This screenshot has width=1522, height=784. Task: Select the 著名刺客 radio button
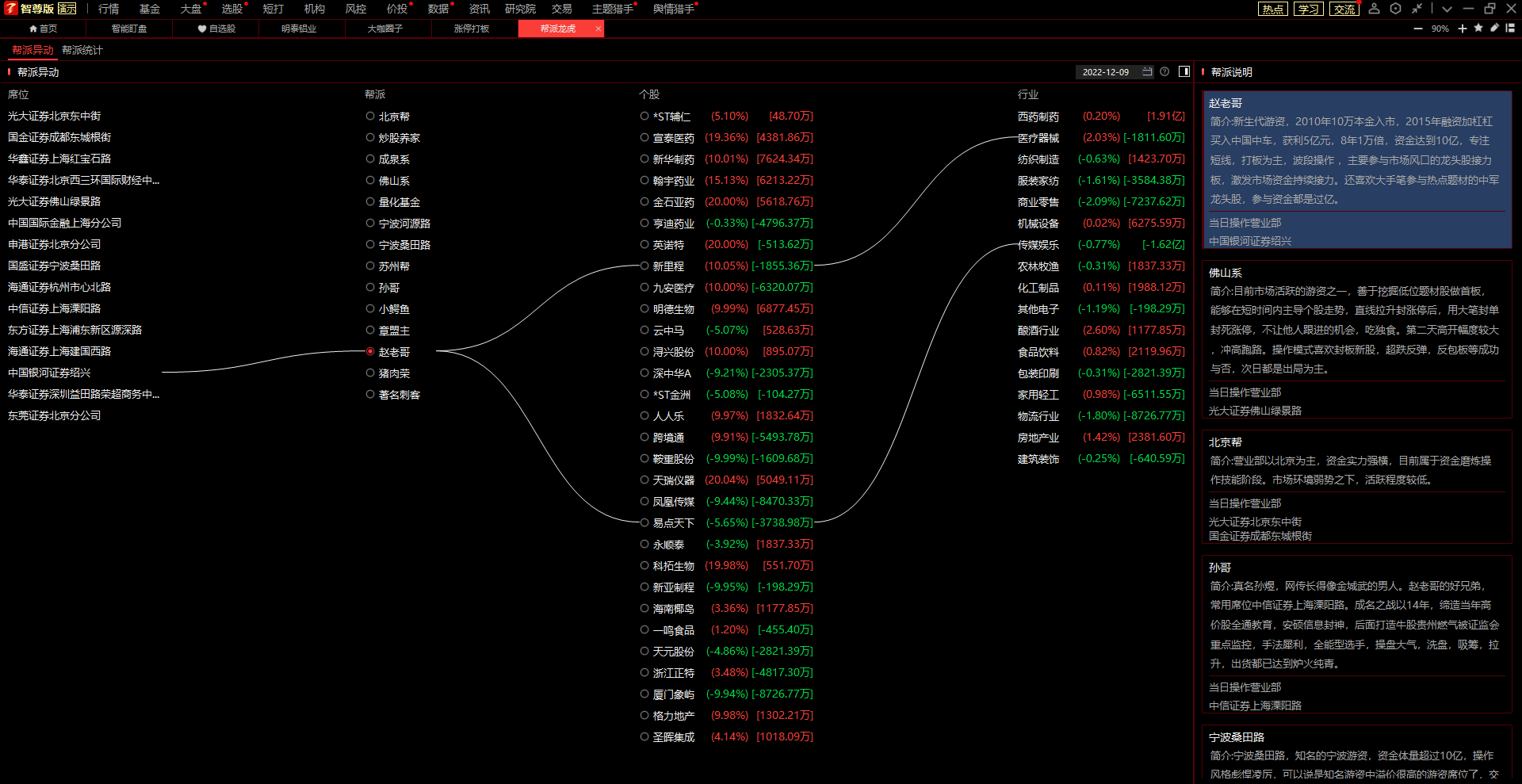click(x=370, y=395)
